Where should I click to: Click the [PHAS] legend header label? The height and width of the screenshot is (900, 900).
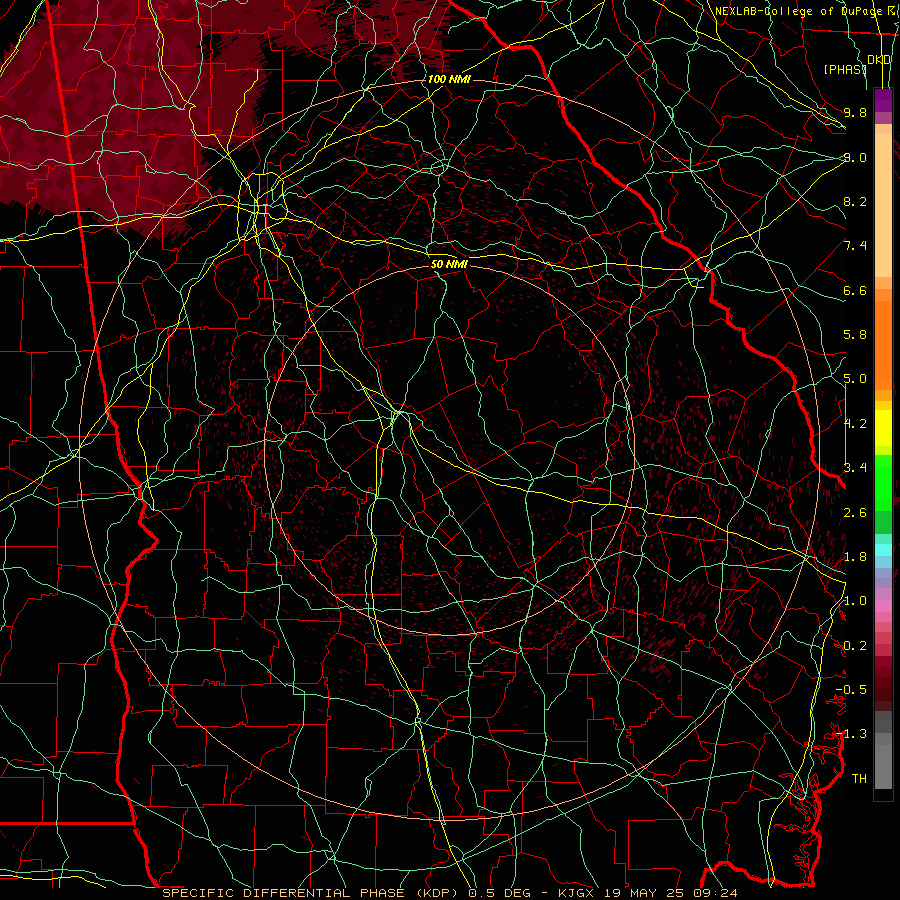click(845, 69)
